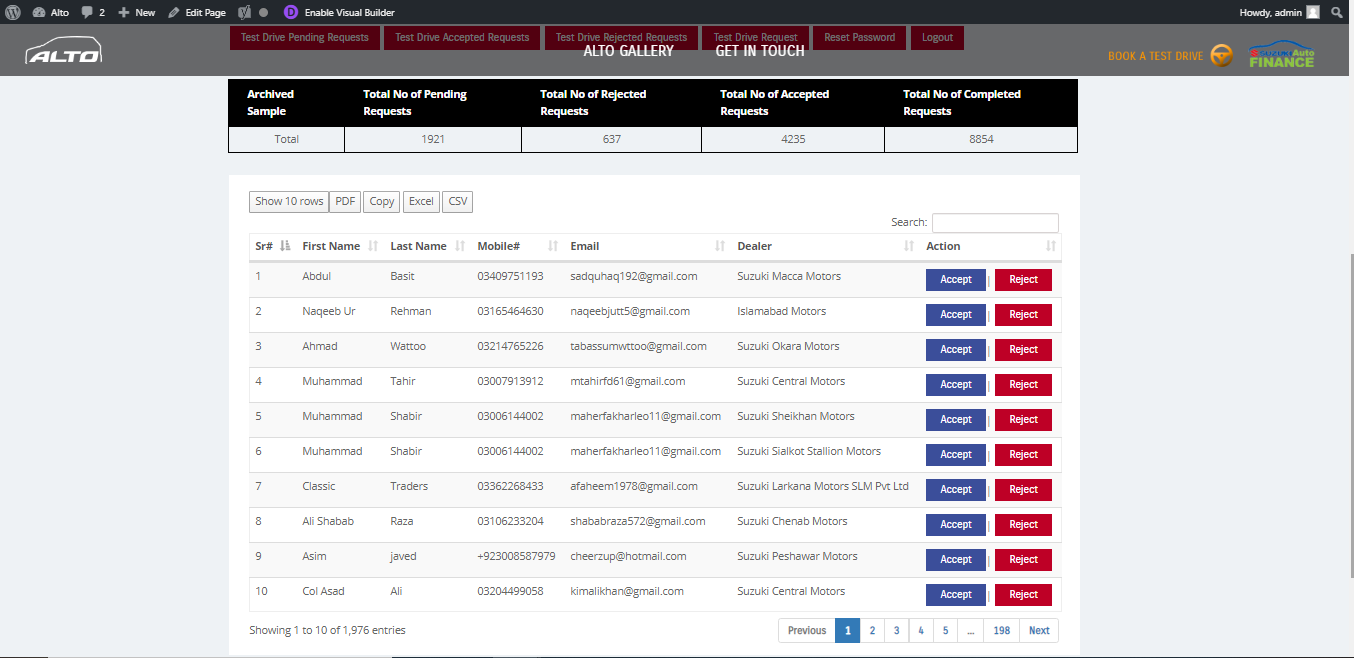Open the Show 10 rows dropdown

point(289,202)
